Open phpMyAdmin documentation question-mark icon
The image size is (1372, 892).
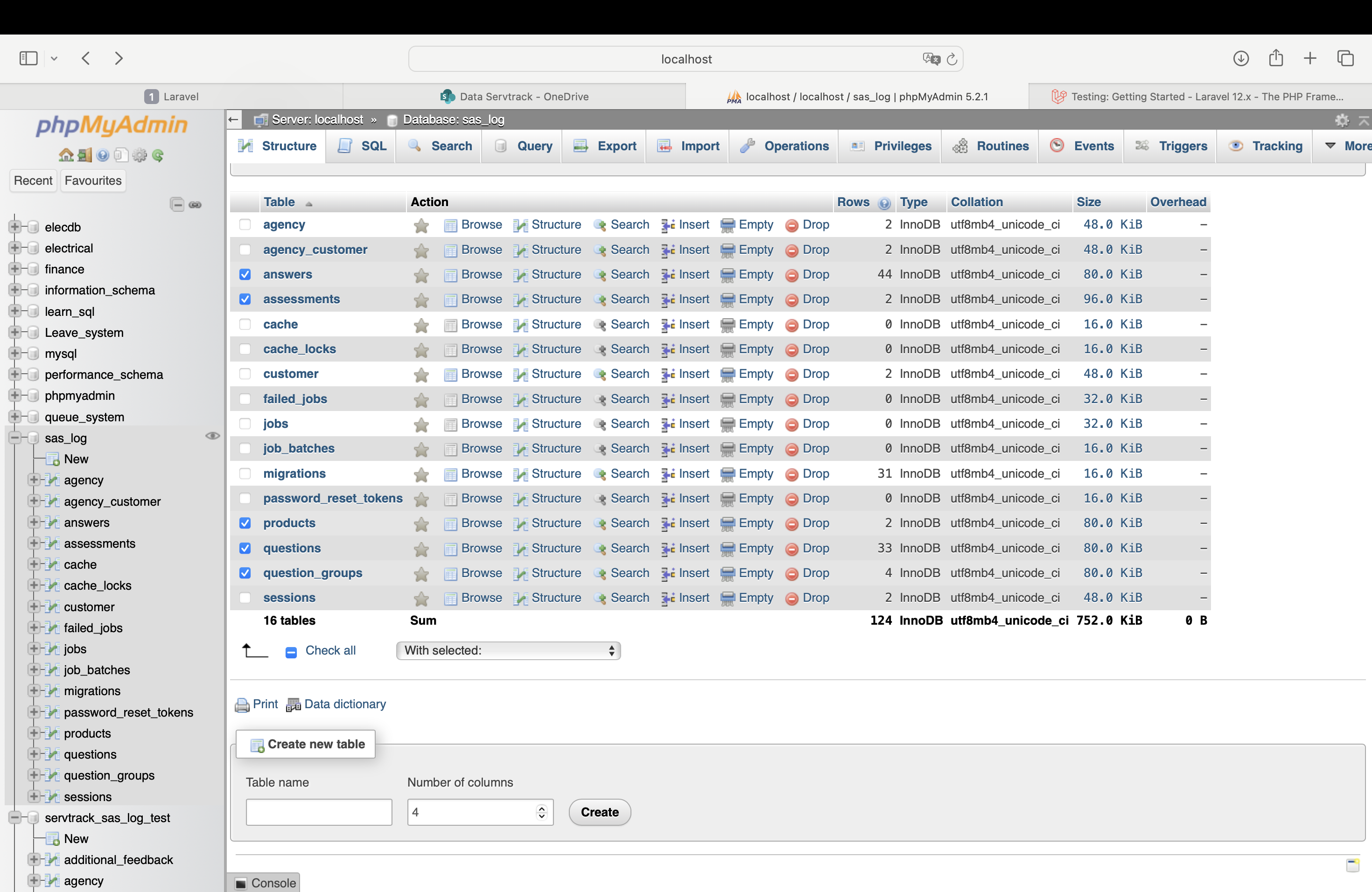pyautogui.click(x=103, y=155)
